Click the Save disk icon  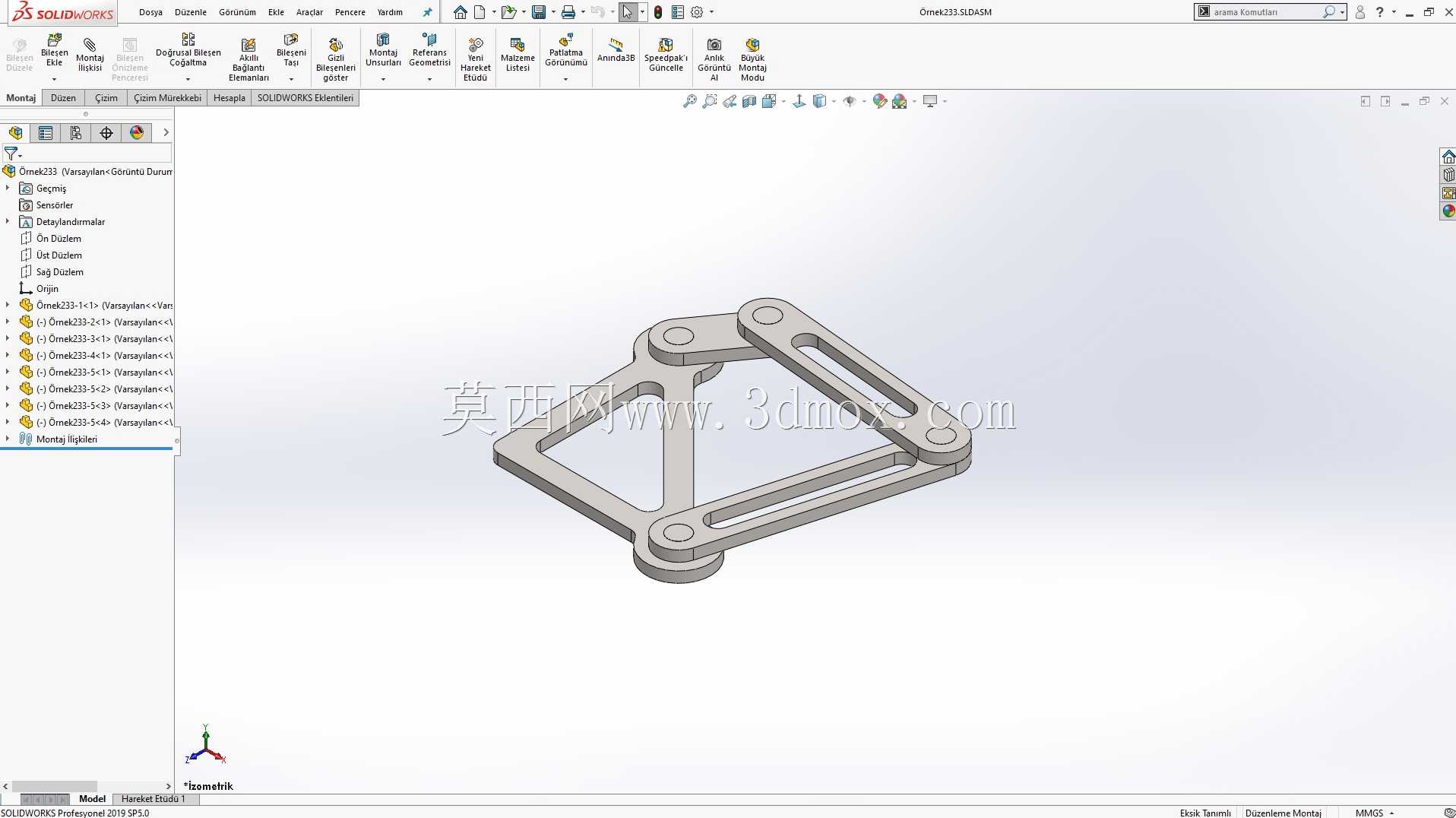click(x=539, y=12)
